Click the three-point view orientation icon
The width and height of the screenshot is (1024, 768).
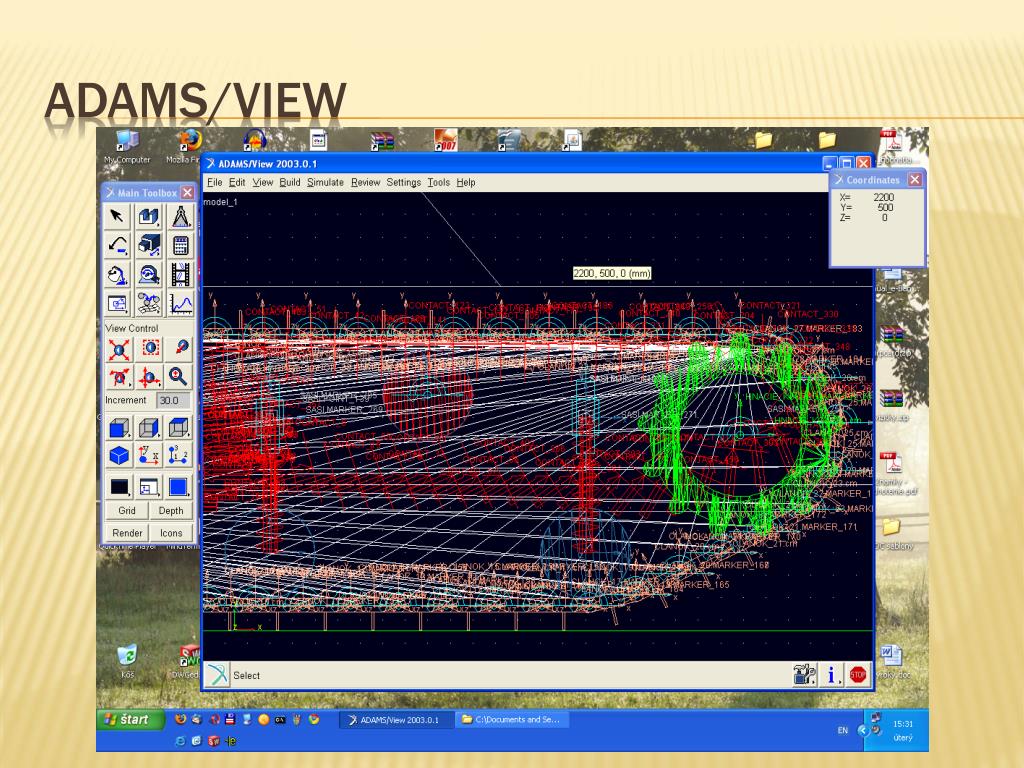pyautogui.click(x=180, y=455)
